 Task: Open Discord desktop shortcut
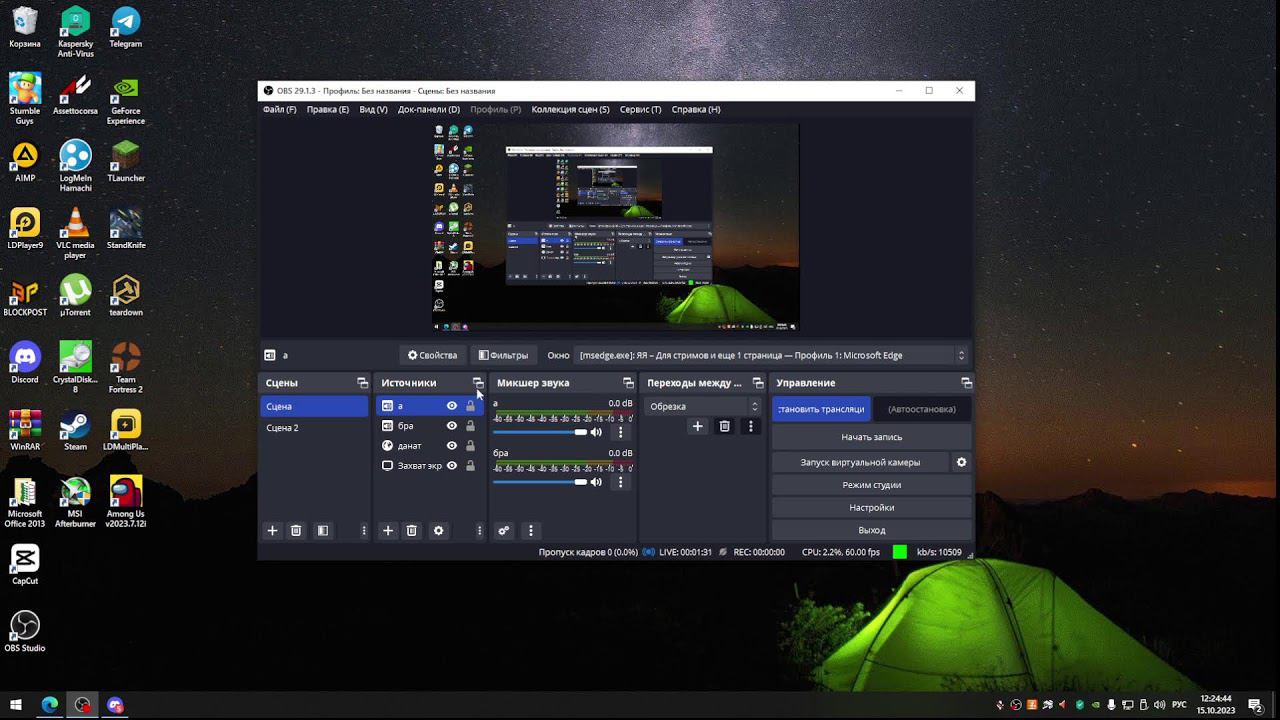[25, 363]
